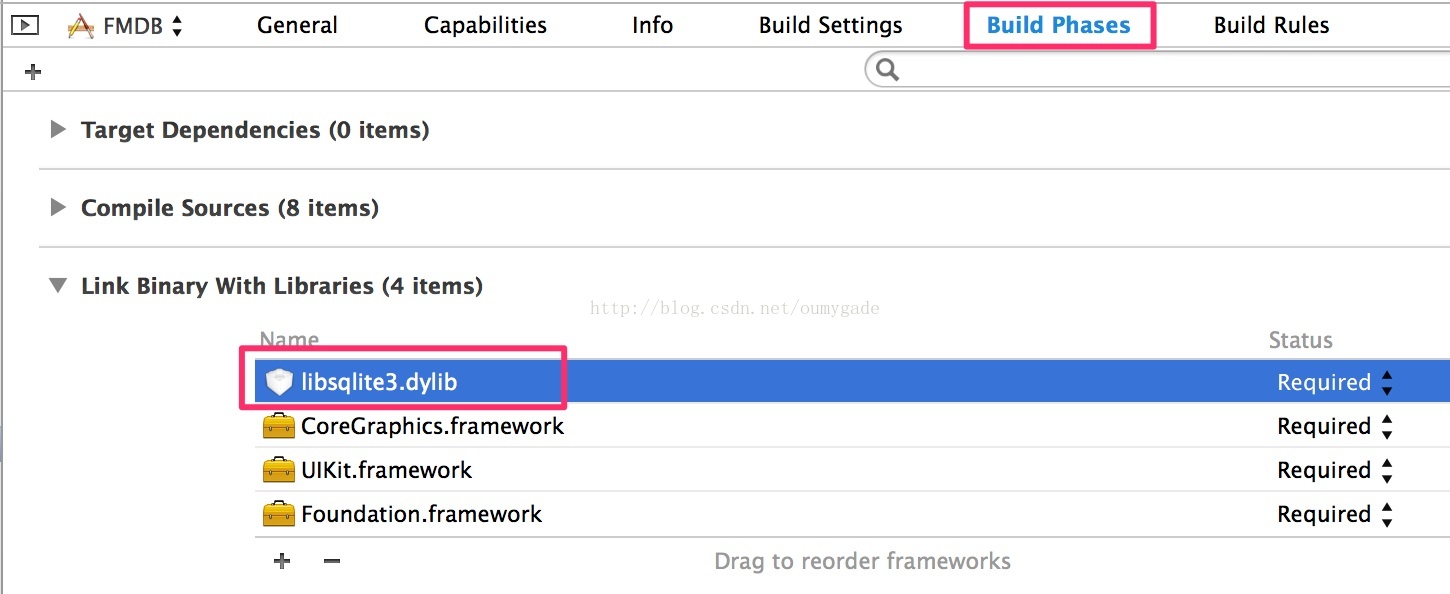This screenshot has height=594, width=1450.
Task: Click the UIKit.framework toolbox icon
Action: [x=279, y=470]
